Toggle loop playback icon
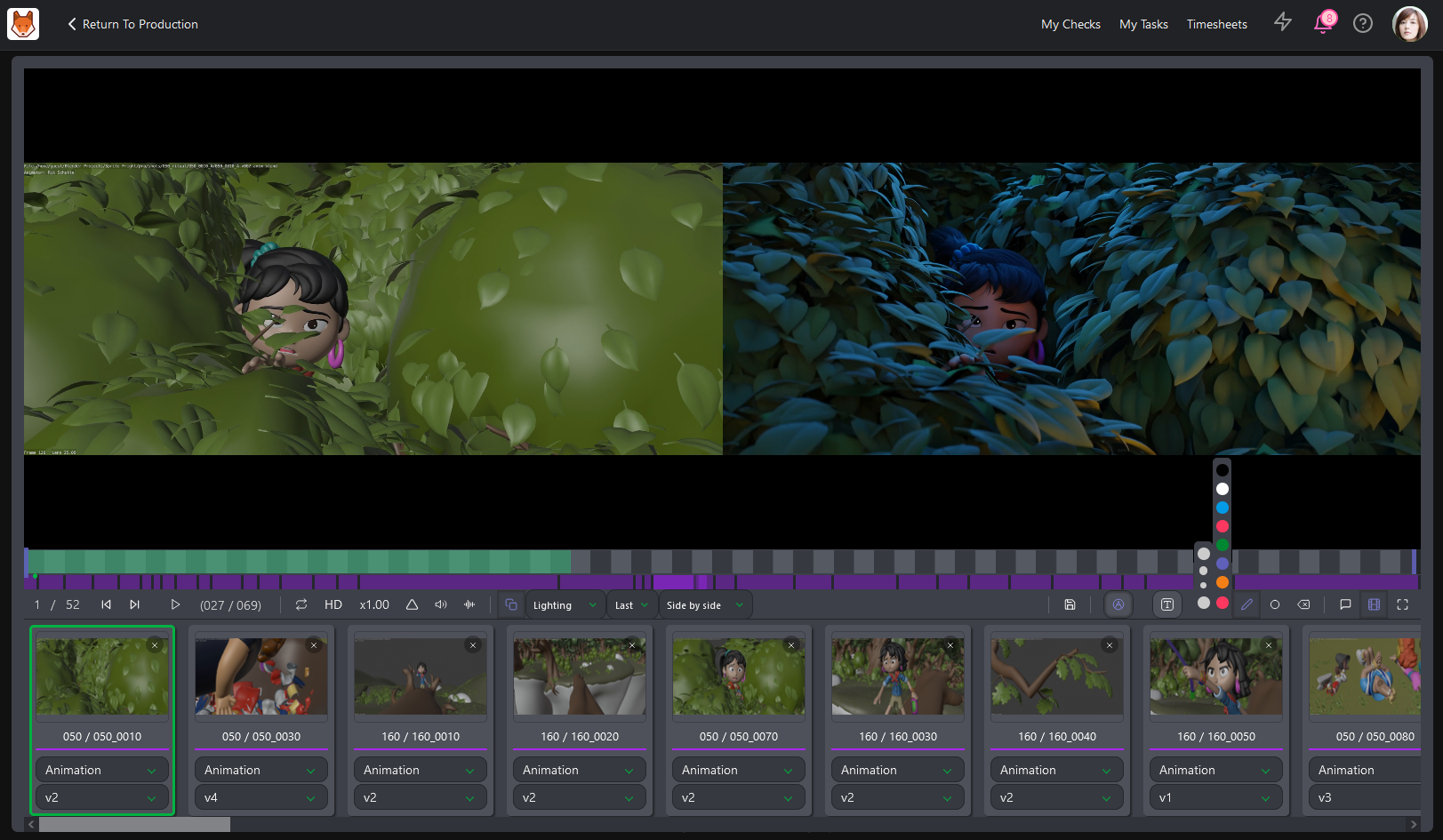The width and height of the screenshot is (1443, 840). (301, 604)
